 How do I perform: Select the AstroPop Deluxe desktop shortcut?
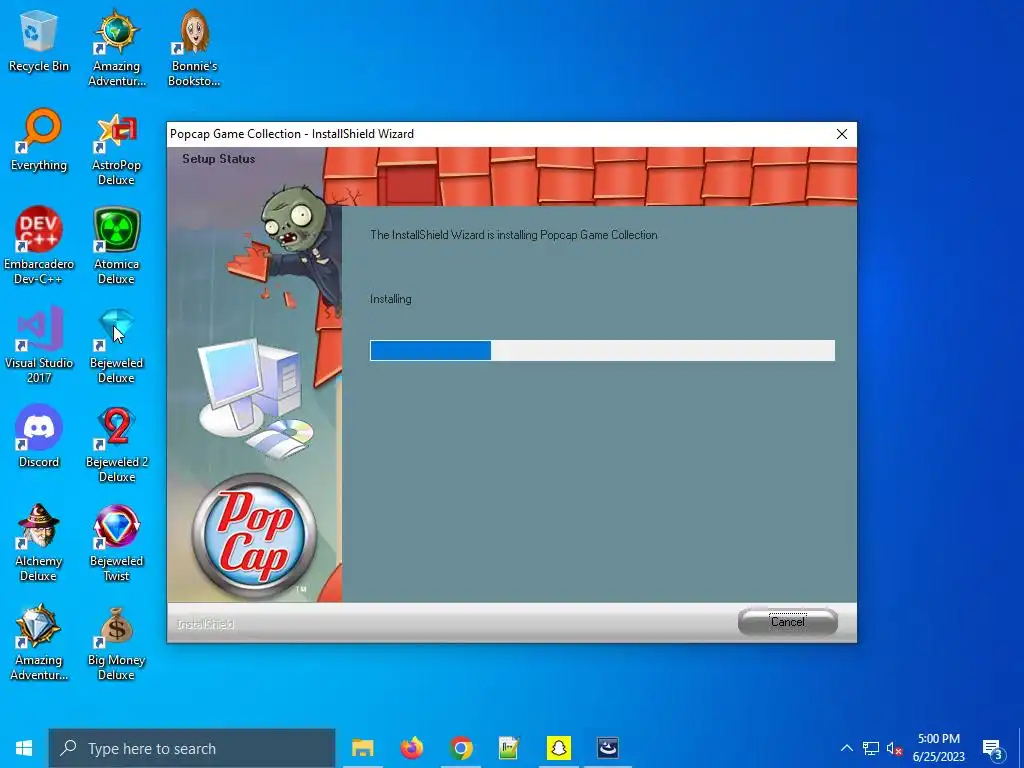(x=117, y=149)
